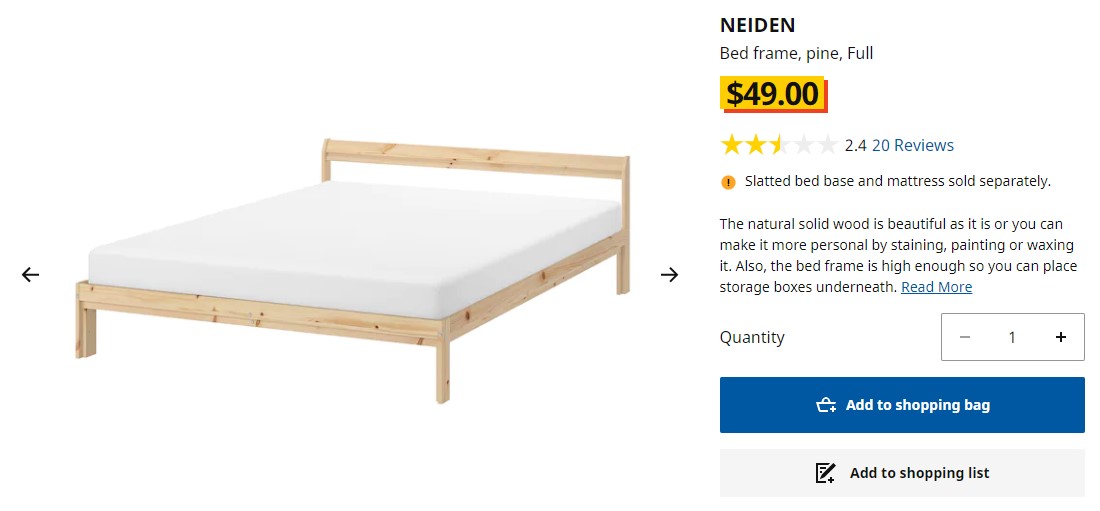Click the yellow star rating icons
Screen dimensions: 1100x511
(x=778, y=146)
